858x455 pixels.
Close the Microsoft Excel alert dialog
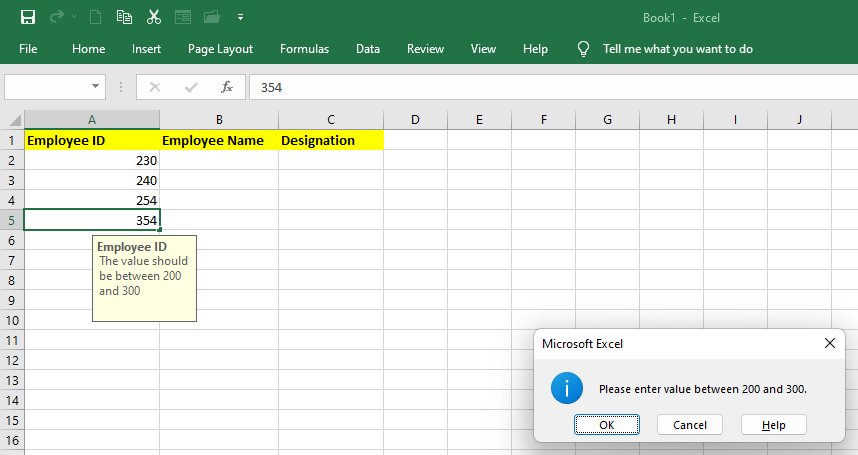coord(829,343)
